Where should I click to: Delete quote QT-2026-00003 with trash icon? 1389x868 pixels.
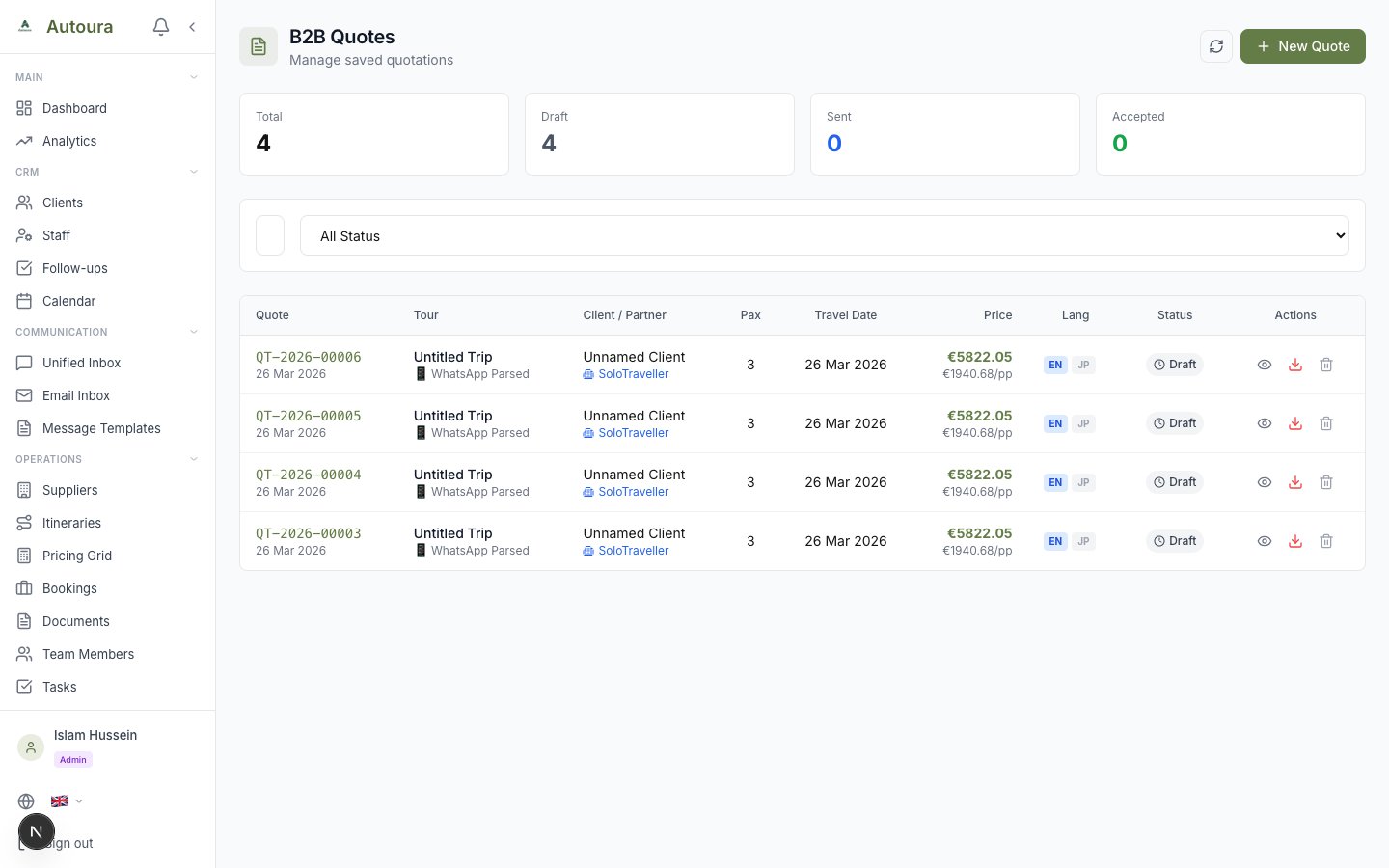tap(1326, 541)
